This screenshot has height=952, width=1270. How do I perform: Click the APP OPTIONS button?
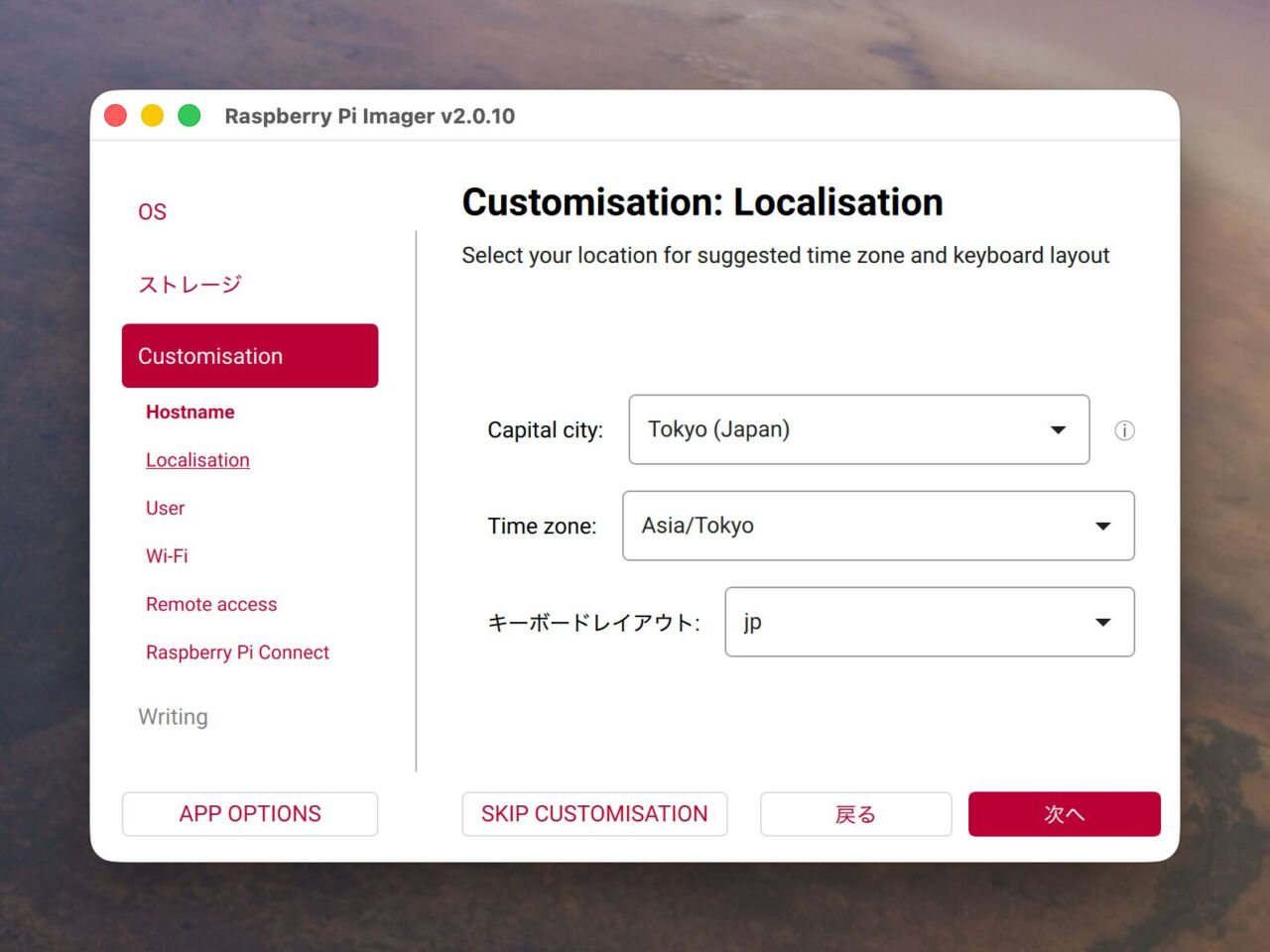(x=250, y=814)
